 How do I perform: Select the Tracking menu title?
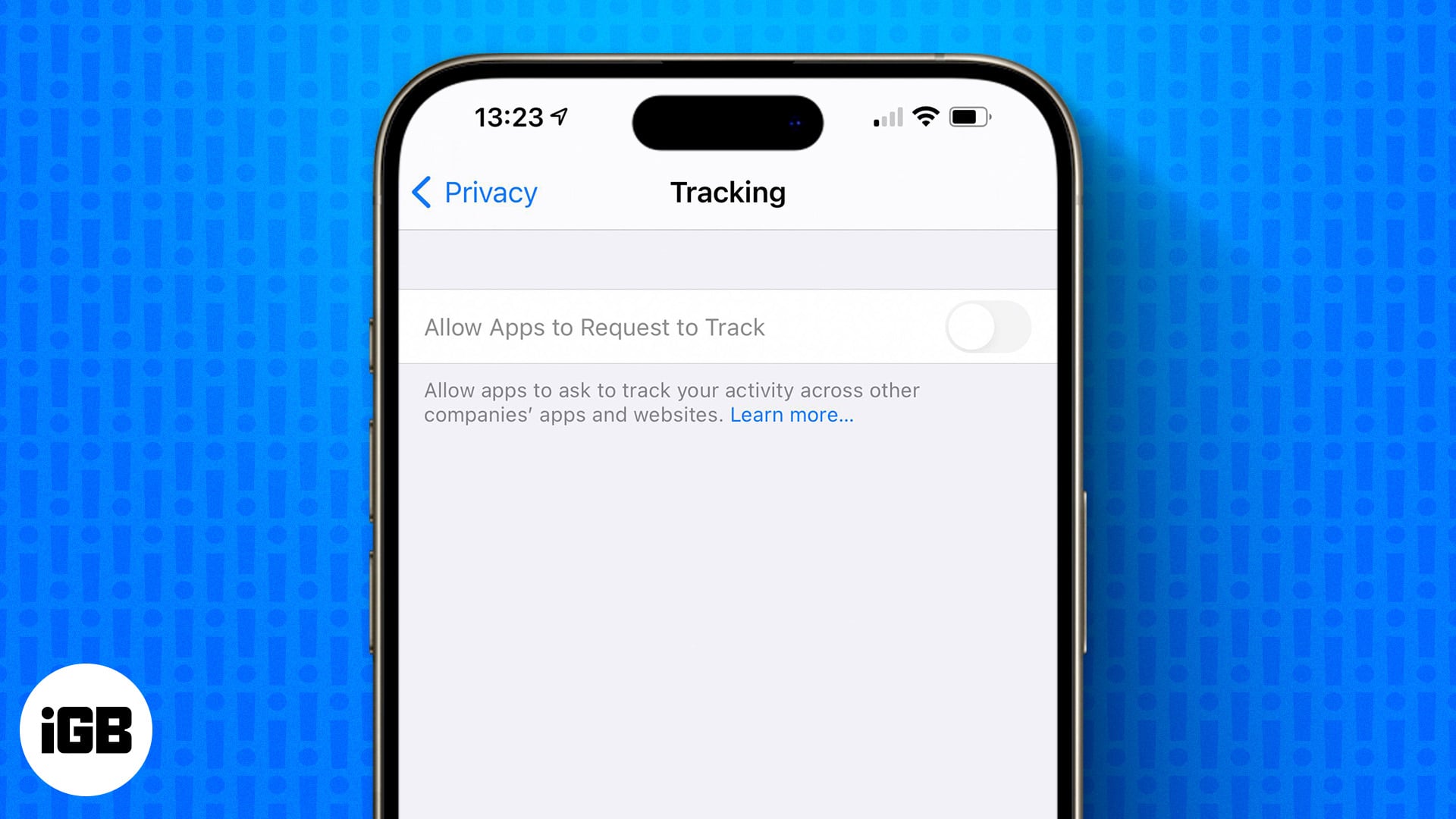click(x=727, y=192)
